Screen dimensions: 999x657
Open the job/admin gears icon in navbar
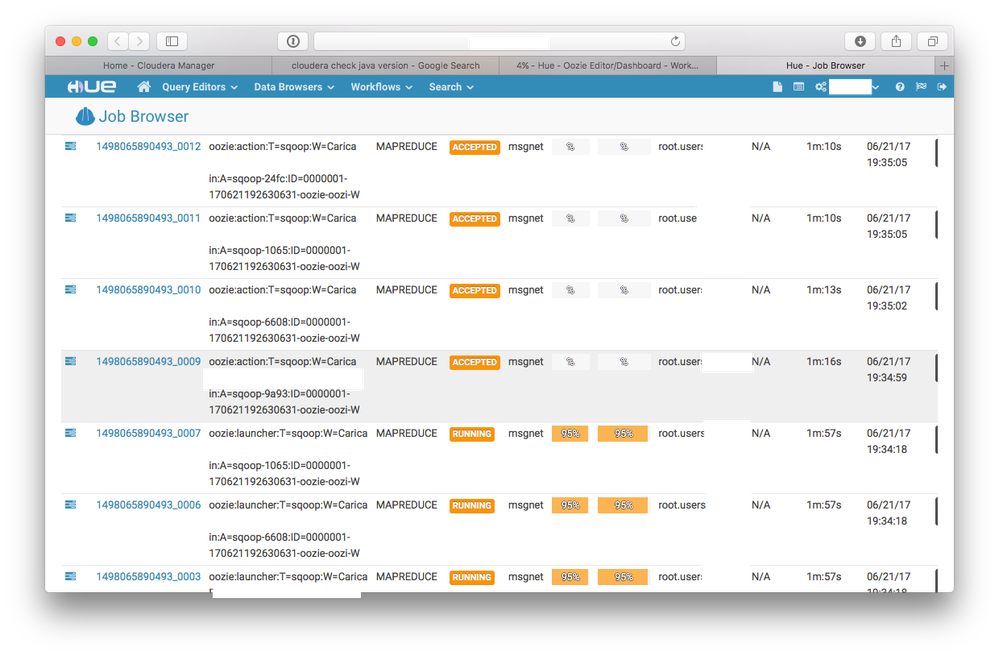pyautogui.click(x=821, y=87)
